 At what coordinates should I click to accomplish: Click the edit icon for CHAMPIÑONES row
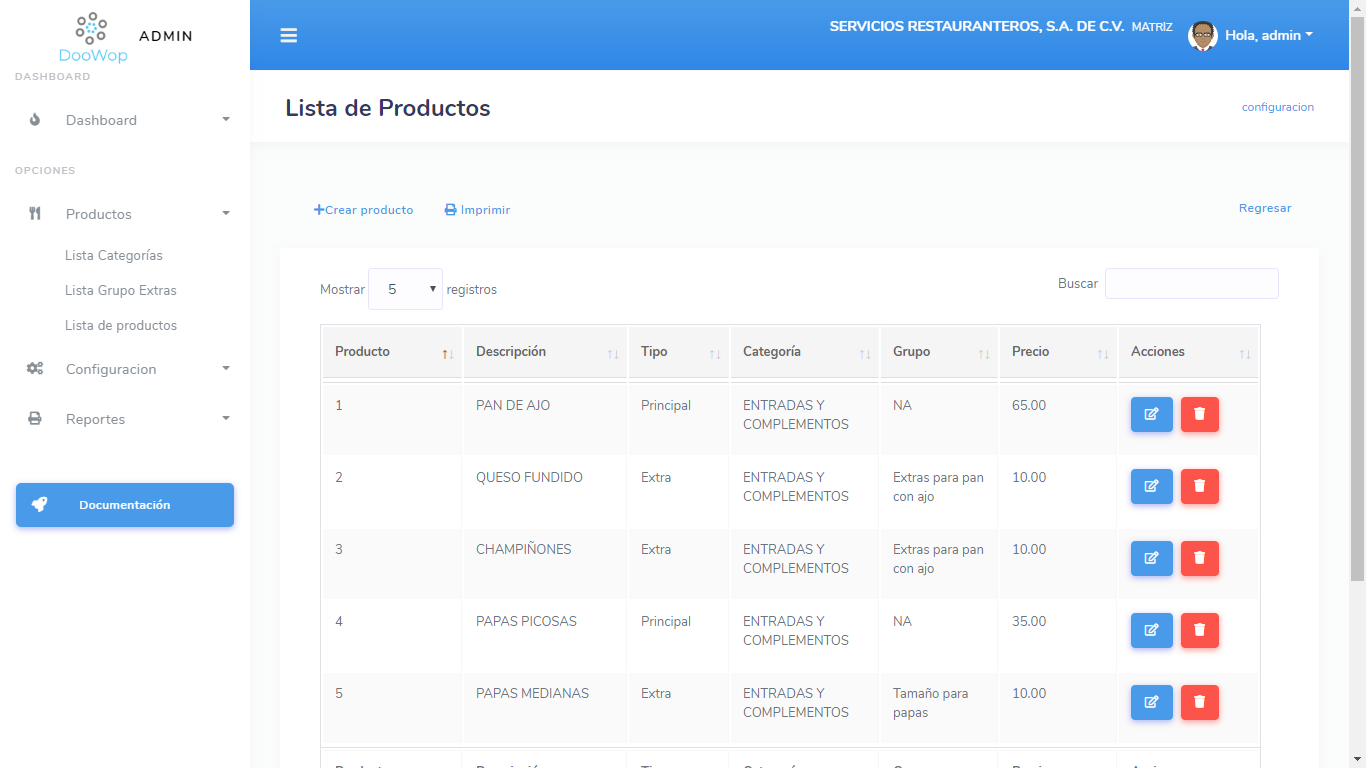point(1151,558)
